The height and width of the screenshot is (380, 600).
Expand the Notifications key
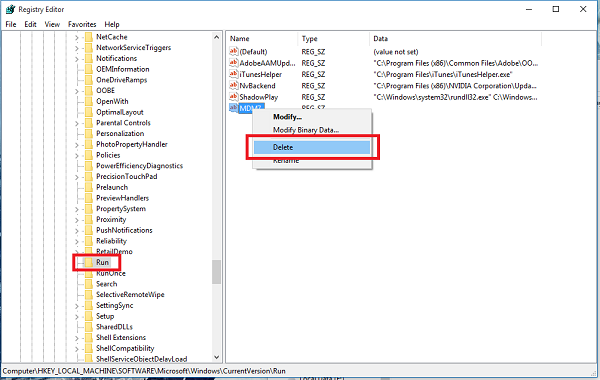(x=77, y=59)
